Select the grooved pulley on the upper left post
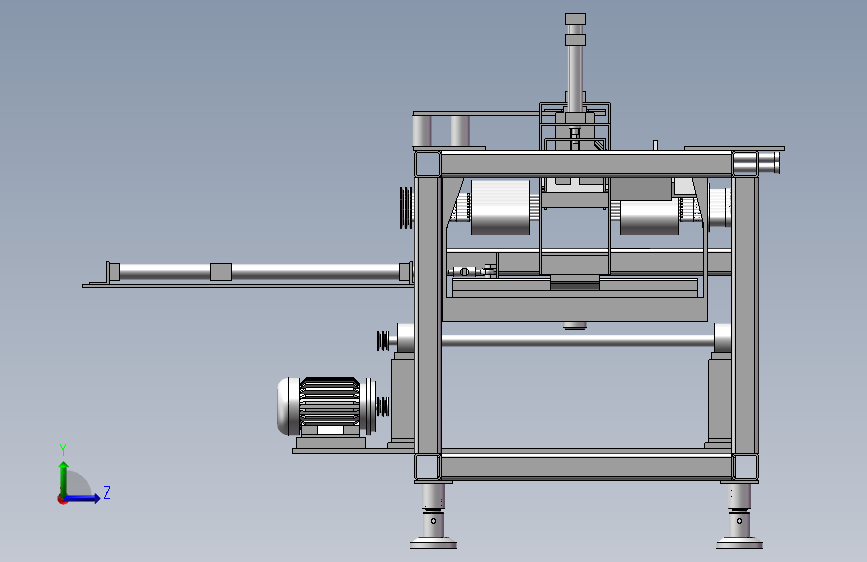This screenshot has width=867, height=562. (406, 207)
